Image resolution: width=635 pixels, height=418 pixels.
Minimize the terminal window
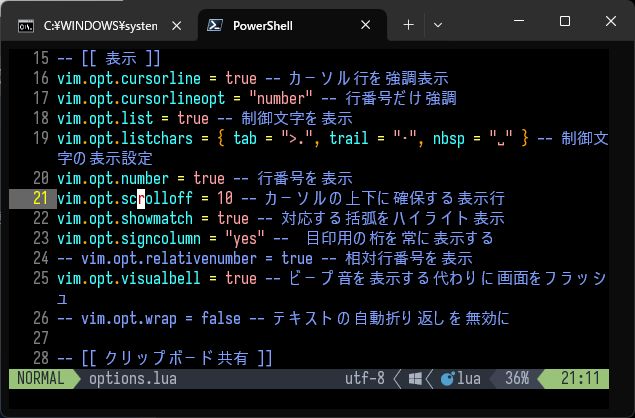[x=519, y=21]
